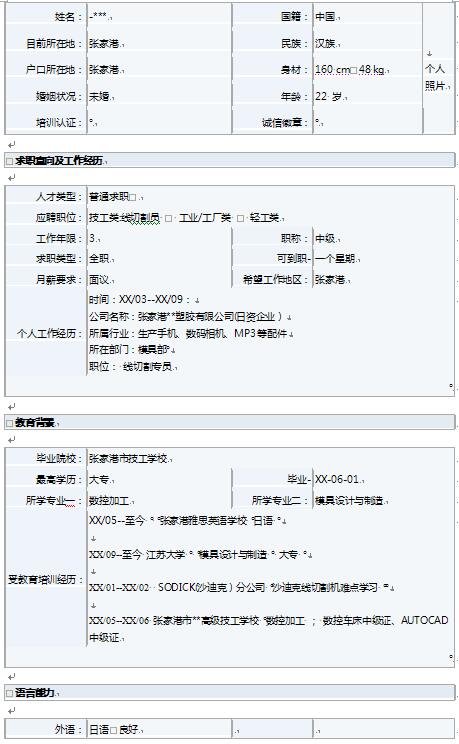
Task: Click the 应聘职位 text 技工类-线切割员
Action: (124, 218)
